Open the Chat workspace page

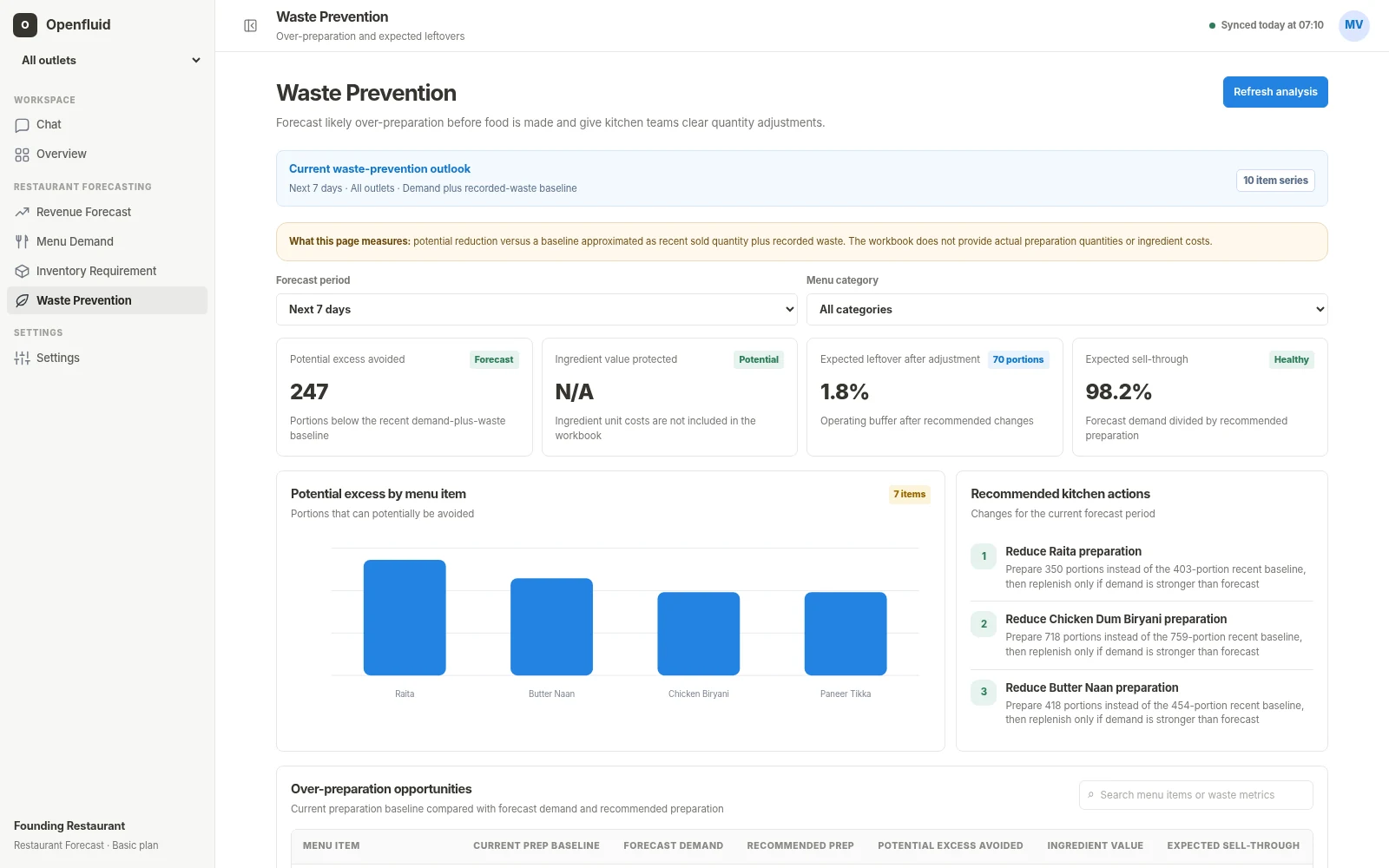point(108,125)
